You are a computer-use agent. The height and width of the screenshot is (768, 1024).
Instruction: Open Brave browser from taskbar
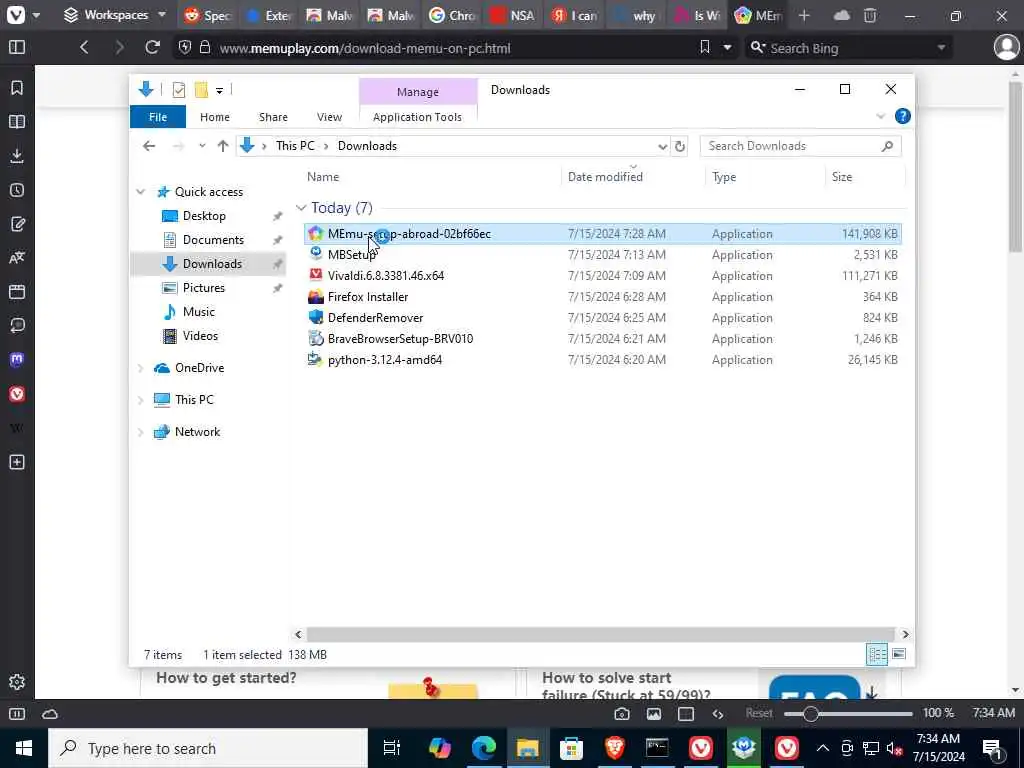point(614,748)
